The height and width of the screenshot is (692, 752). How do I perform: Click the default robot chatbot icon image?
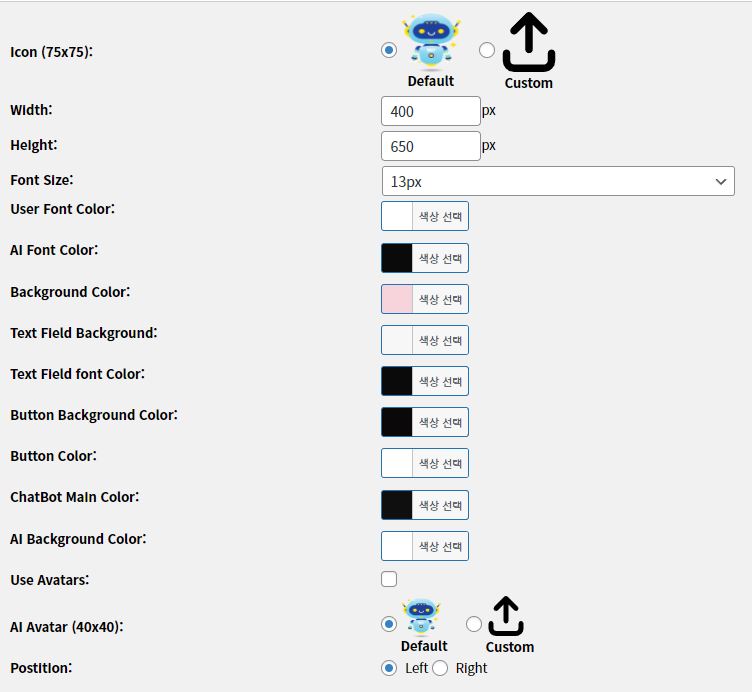[431, 42]
